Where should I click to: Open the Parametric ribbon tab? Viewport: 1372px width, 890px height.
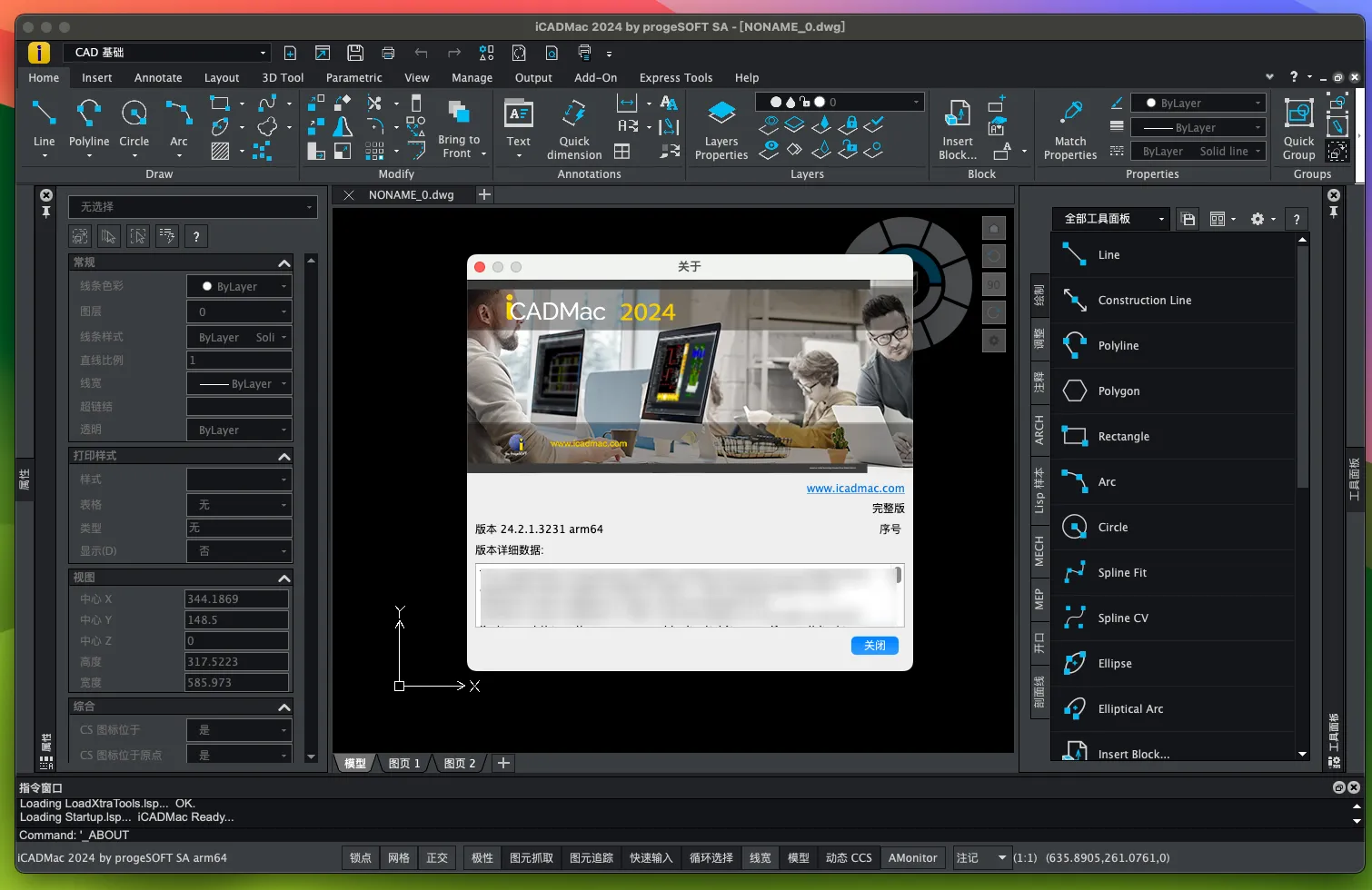tap(354, 78)
